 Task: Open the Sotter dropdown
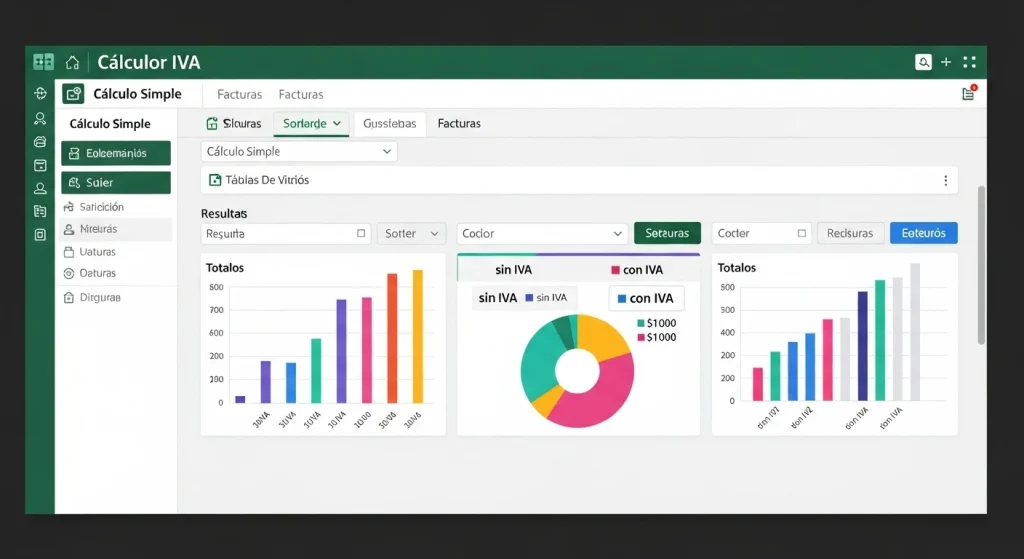pyautogui.click(x=411, y=234)
